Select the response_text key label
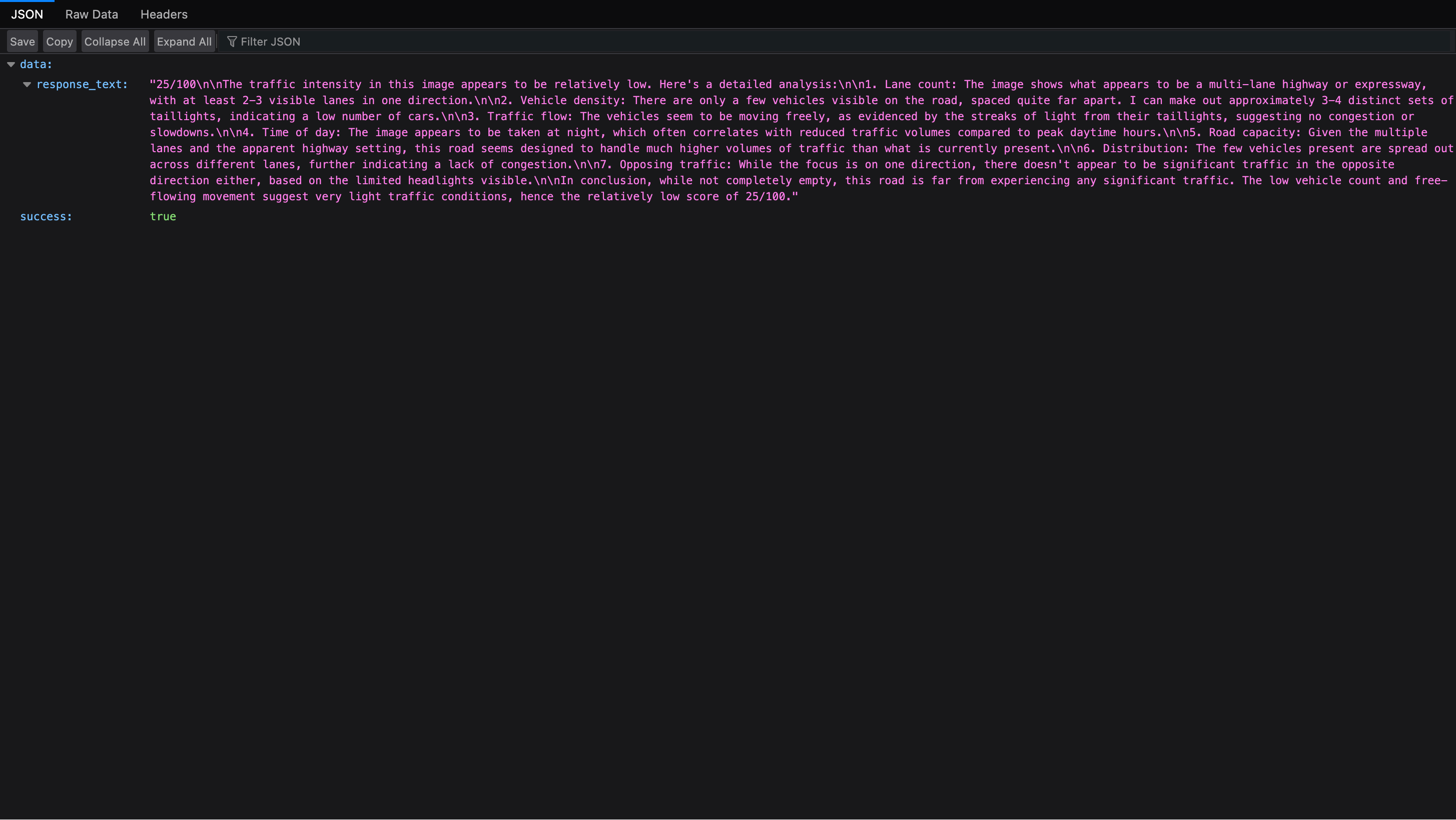 pyautogui.click(x=82, y=84)
